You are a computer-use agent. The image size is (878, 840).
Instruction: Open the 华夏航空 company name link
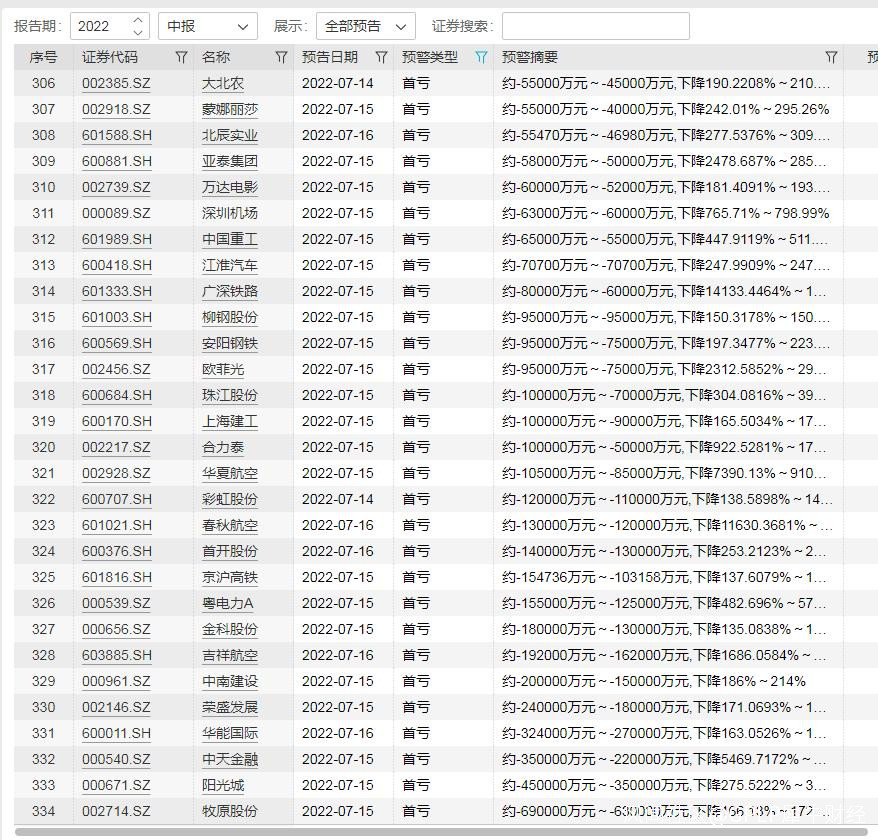[230, 473]
